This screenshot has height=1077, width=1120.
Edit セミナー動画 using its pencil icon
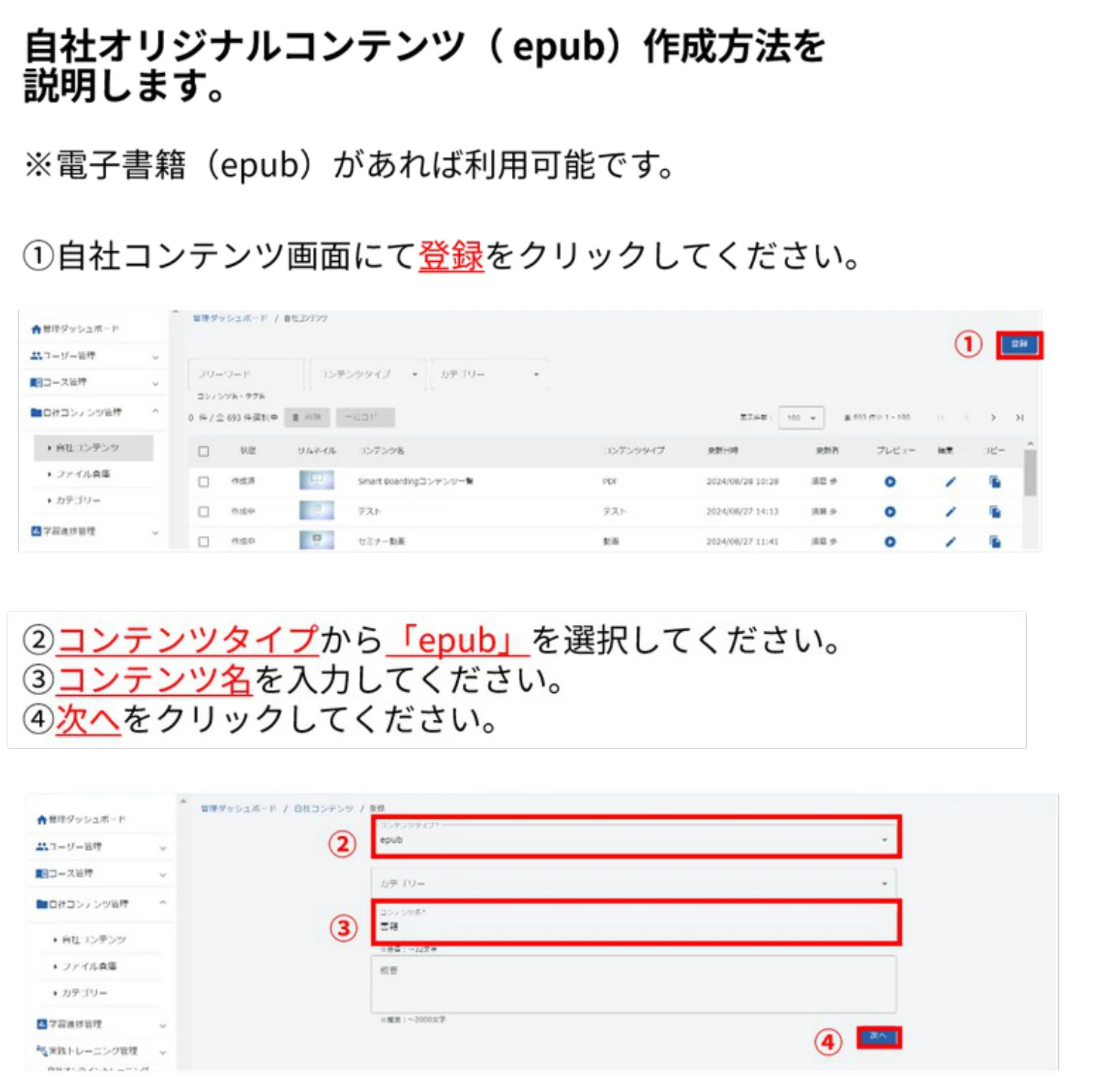950,541
